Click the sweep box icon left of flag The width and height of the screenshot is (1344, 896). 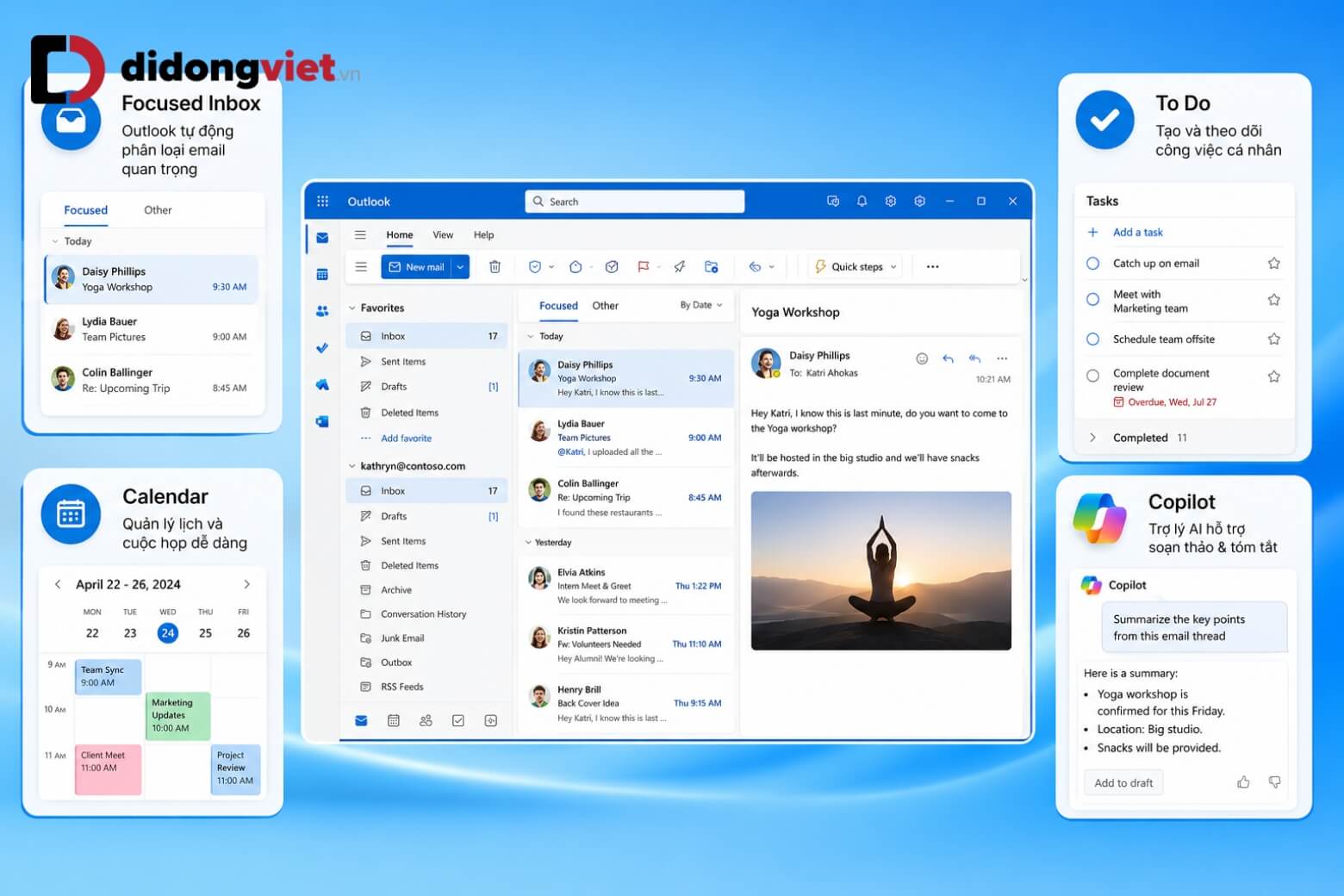tap(612, 267)
